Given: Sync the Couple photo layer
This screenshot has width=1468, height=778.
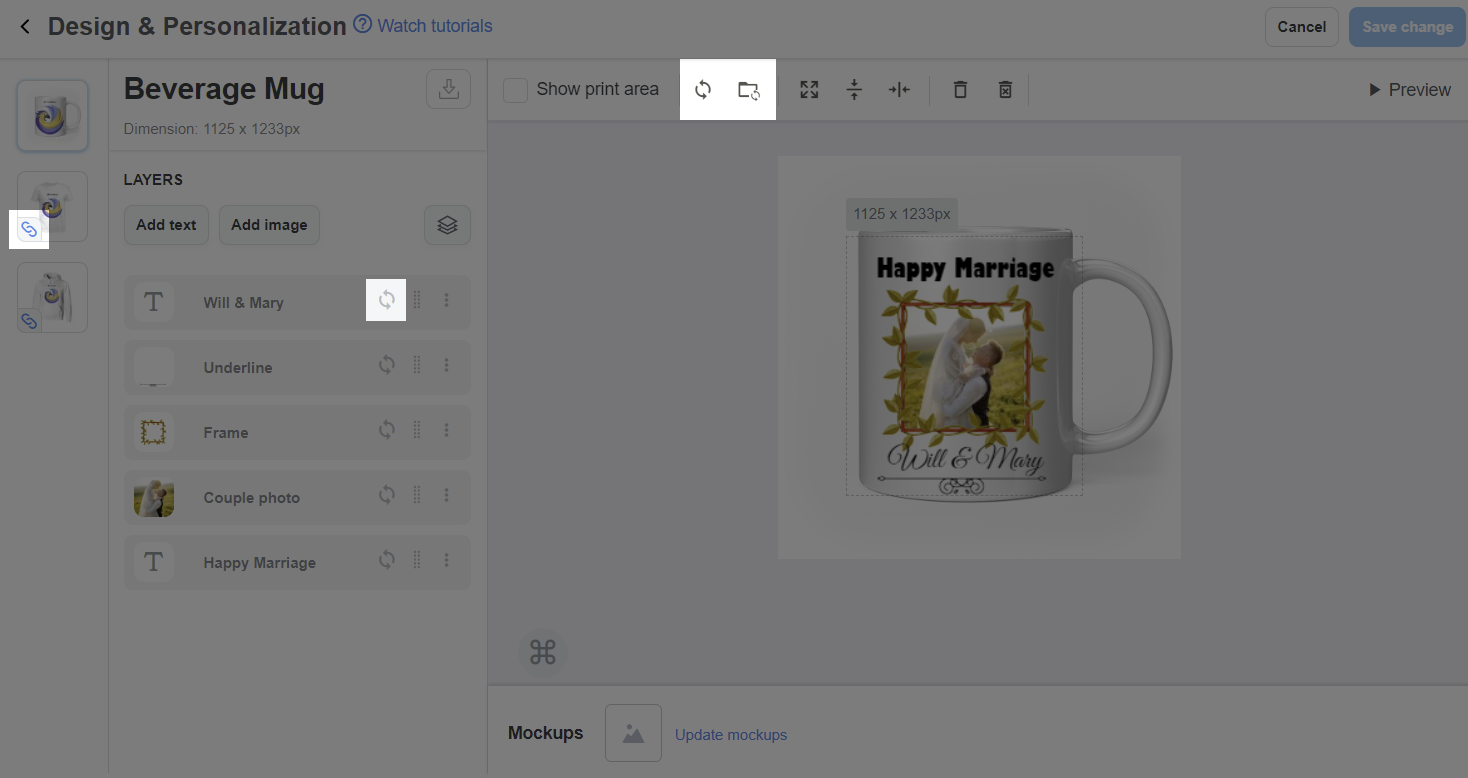Looking at the screenshot, I should point(386,495).
